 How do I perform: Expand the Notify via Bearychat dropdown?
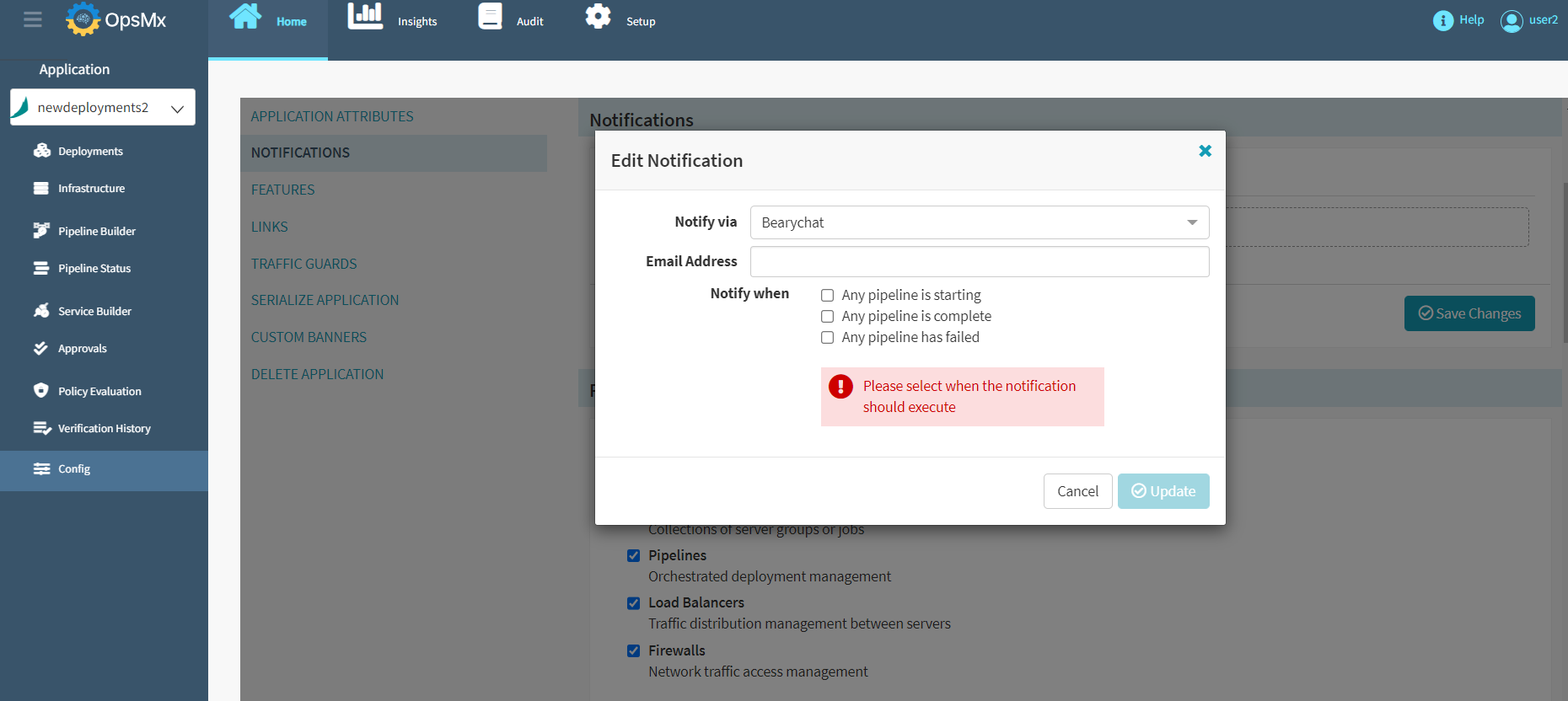(979, 222)
